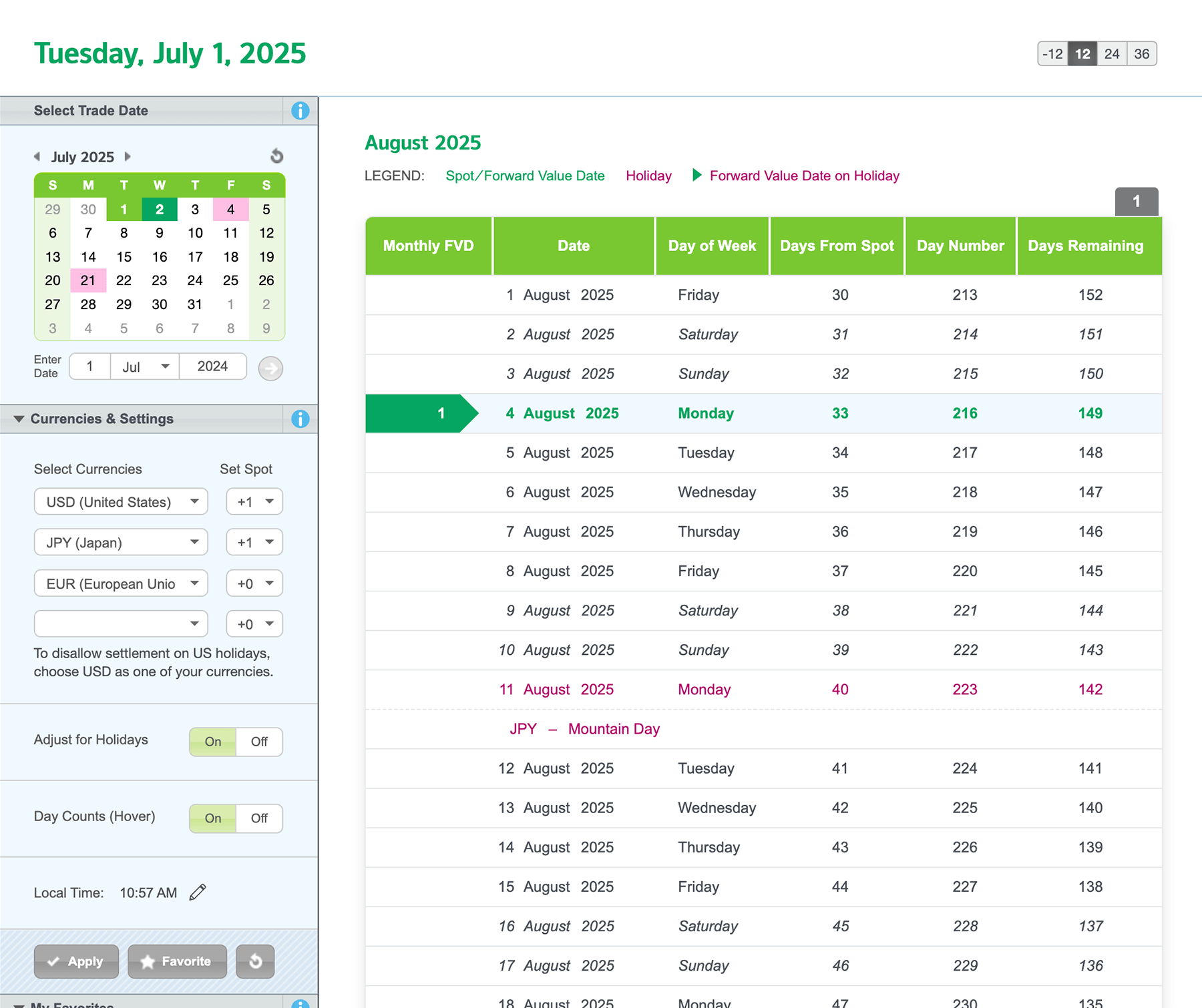Turn off Day Counts (Hover)

[x=259, y=818]
